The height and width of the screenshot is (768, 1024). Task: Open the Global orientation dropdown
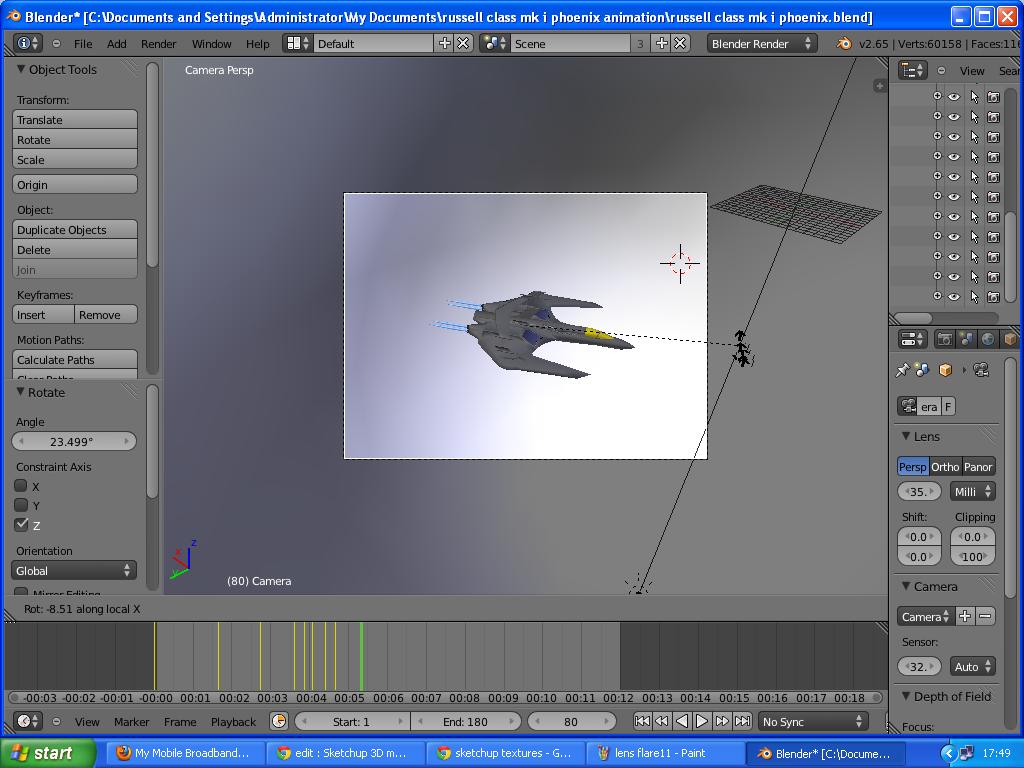click(x=73, y=569)
